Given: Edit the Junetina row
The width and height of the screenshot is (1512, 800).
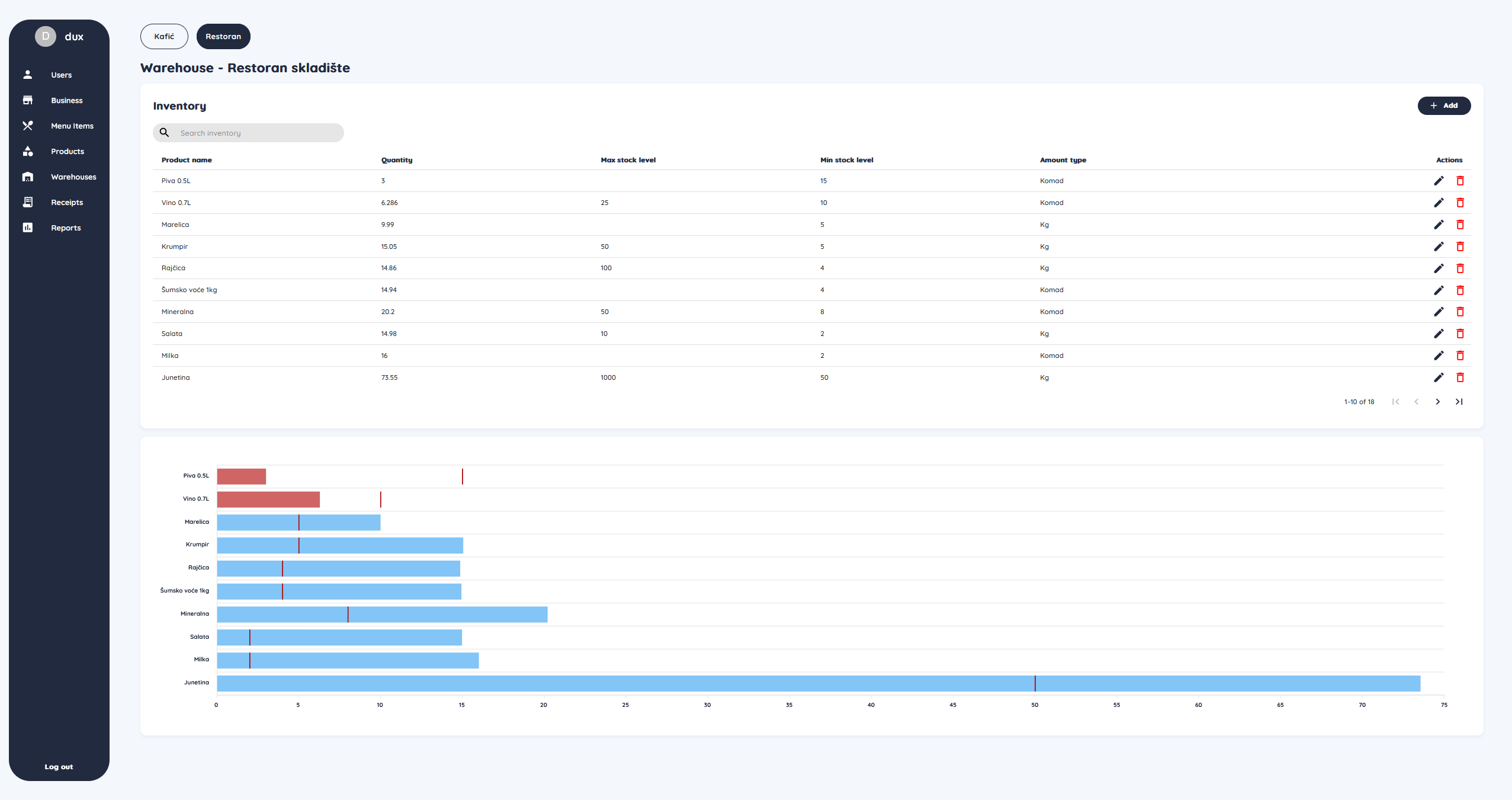Looking at the screenshot, I should point(1439,377).
